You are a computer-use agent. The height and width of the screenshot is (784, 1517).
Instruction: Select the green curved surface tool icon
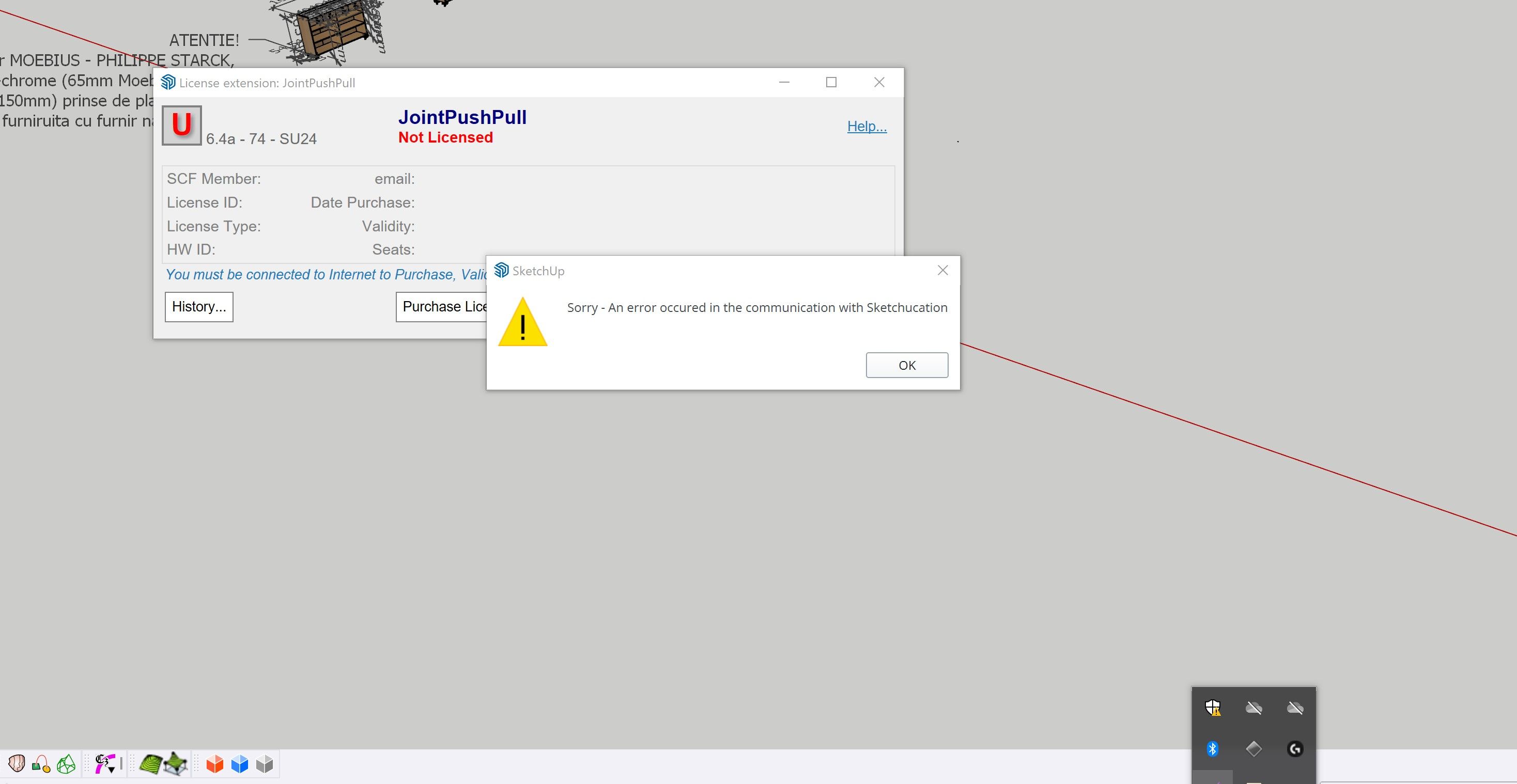(151, 763)
